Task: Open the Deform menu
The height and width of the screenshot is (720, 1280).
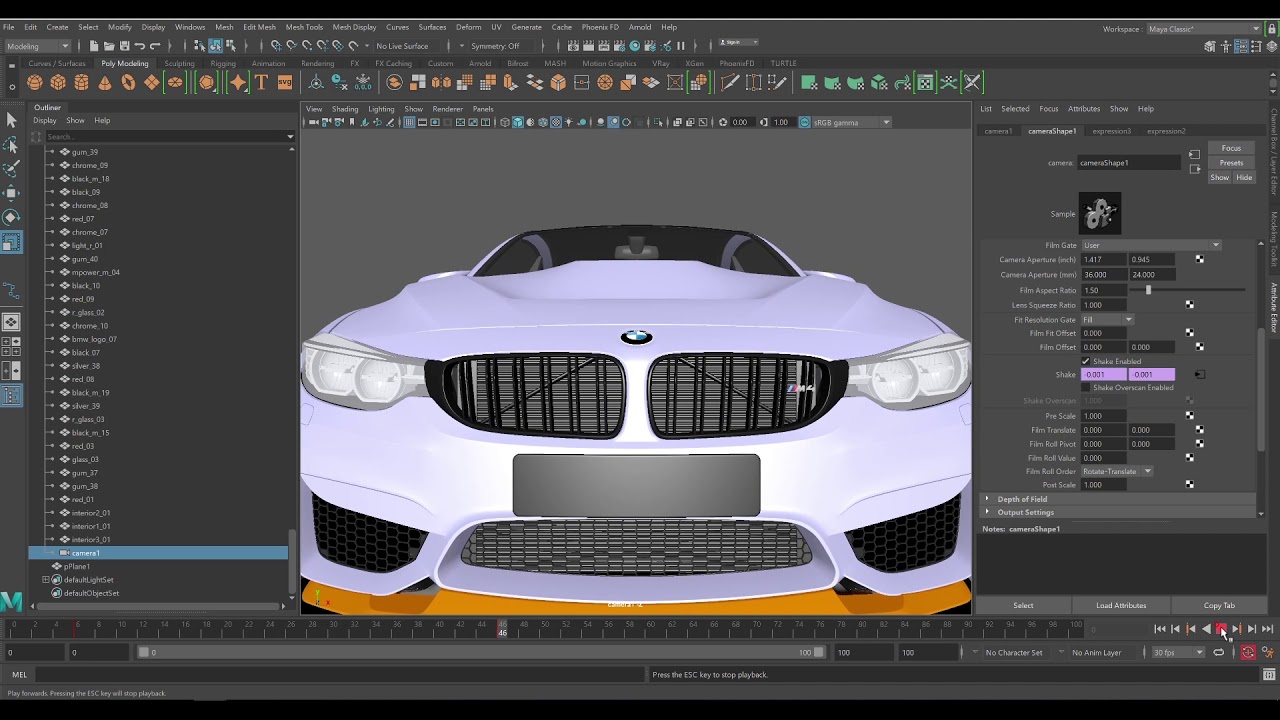Action: [x=468, y=27]
